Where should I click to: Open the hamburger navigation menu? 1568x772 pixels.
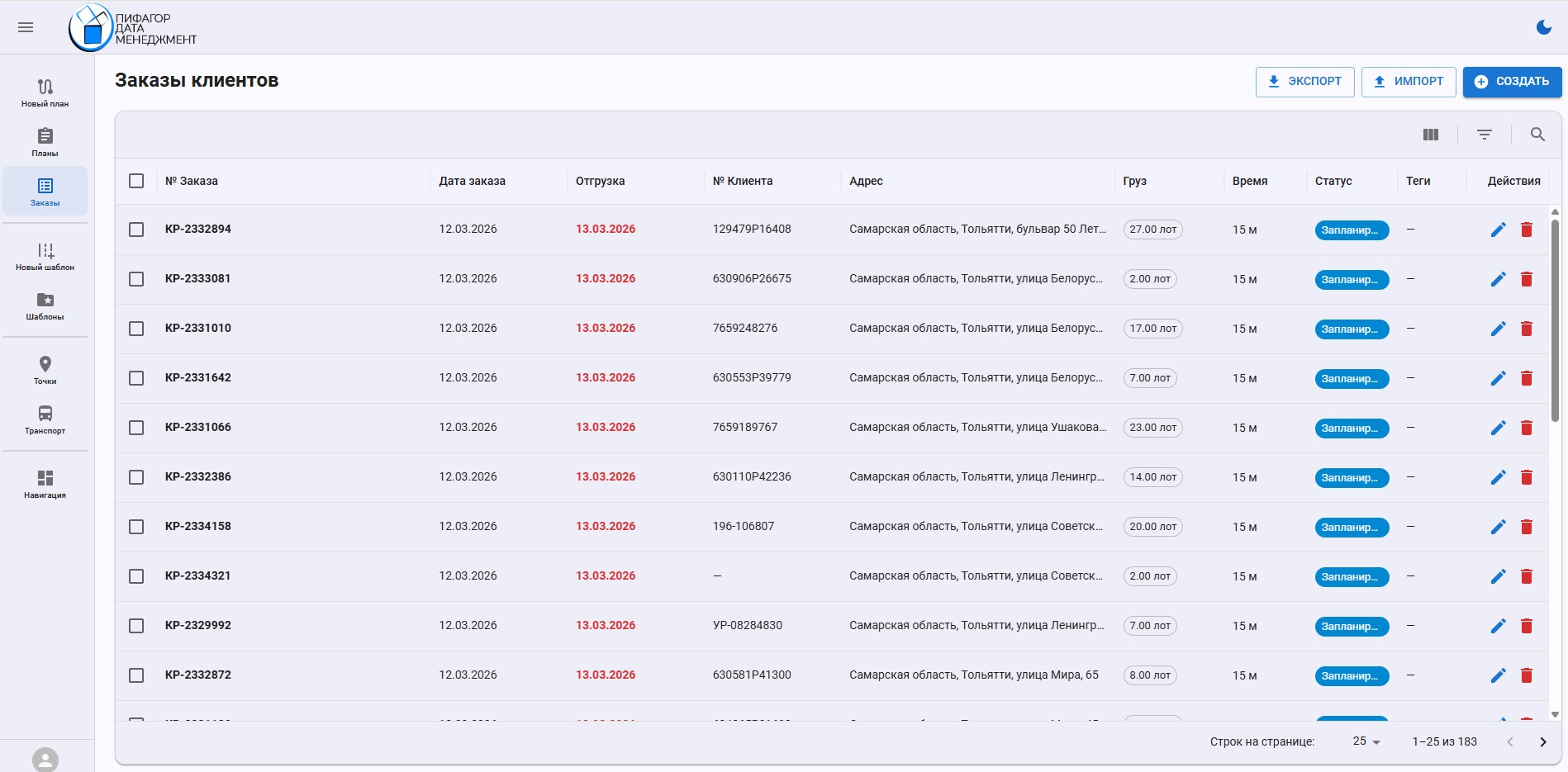[26, 27]
